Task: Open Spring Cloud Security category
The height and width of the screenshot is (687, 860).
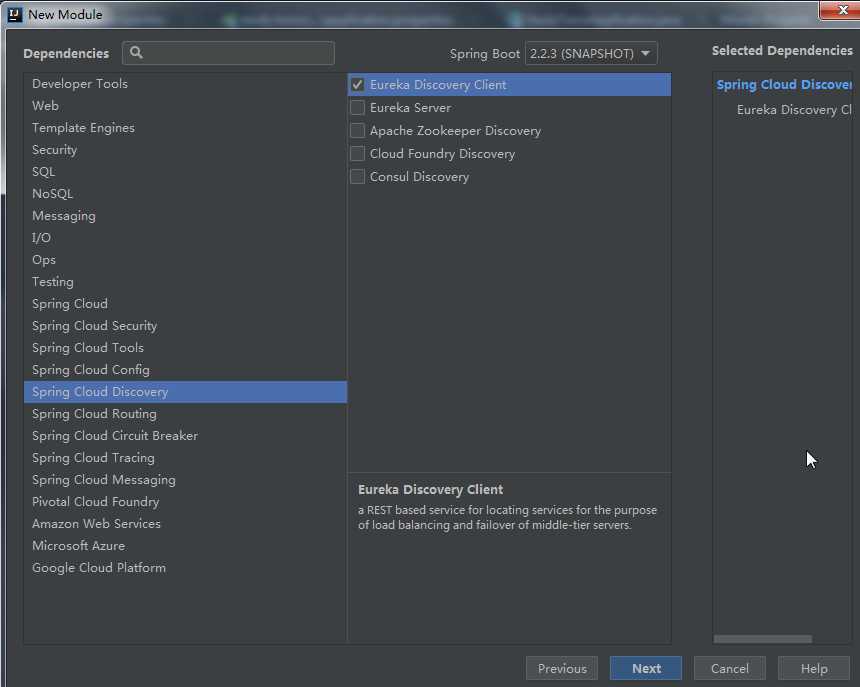Action: 185,326
